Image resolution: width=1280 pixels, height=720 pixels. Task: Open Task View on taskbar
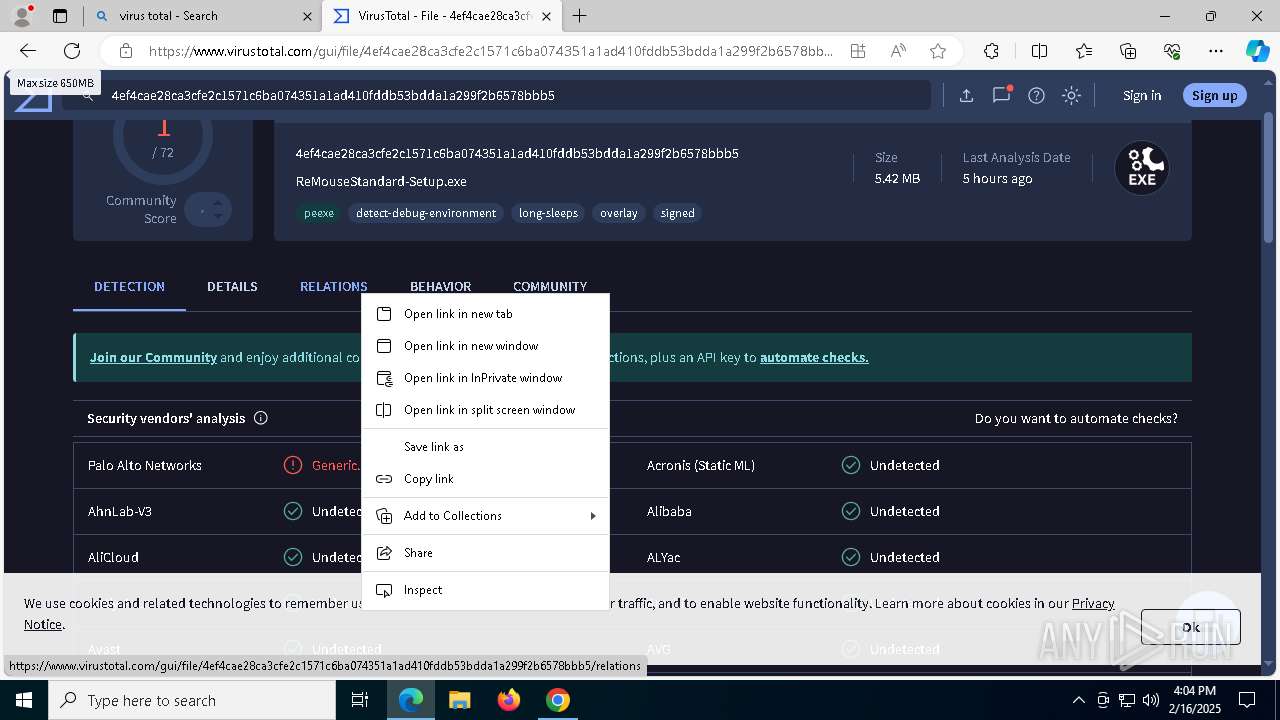coord(360,700)
